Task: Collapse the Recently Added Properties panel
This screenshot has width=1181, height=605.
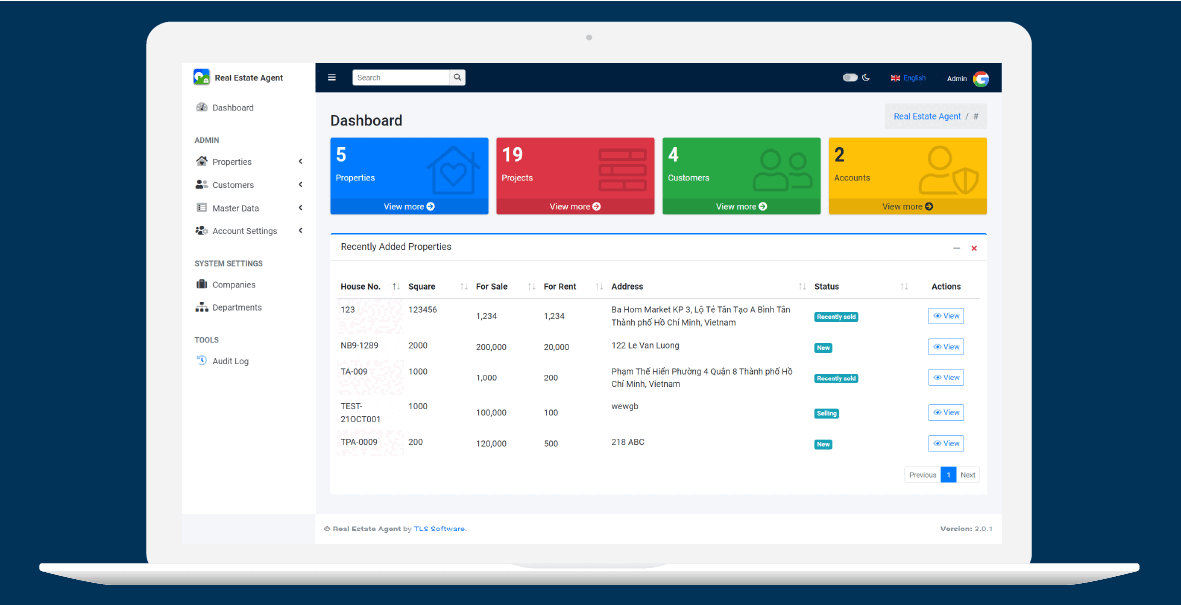Action: tap(957, 248)
